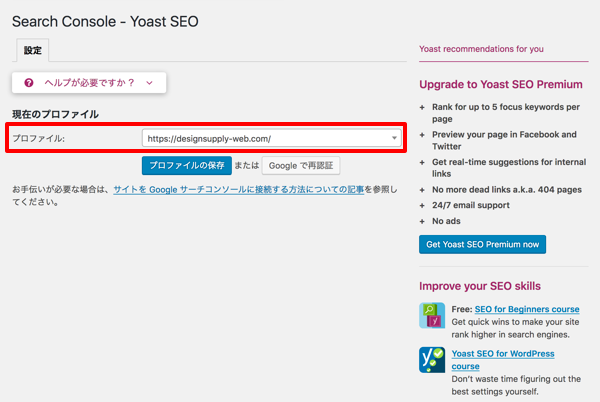
Task: Open the プロファイル dropdown with designsupply-web.com
Action: pos(272,138)
